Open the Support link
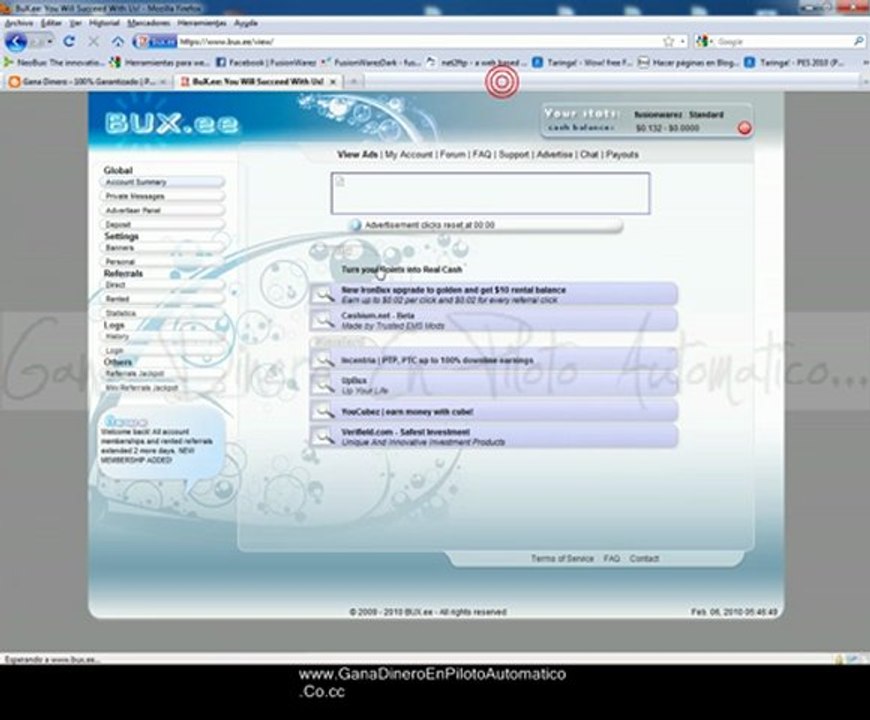Image resolution: width=870 pixels, height=720 pixels. point(514,154)
